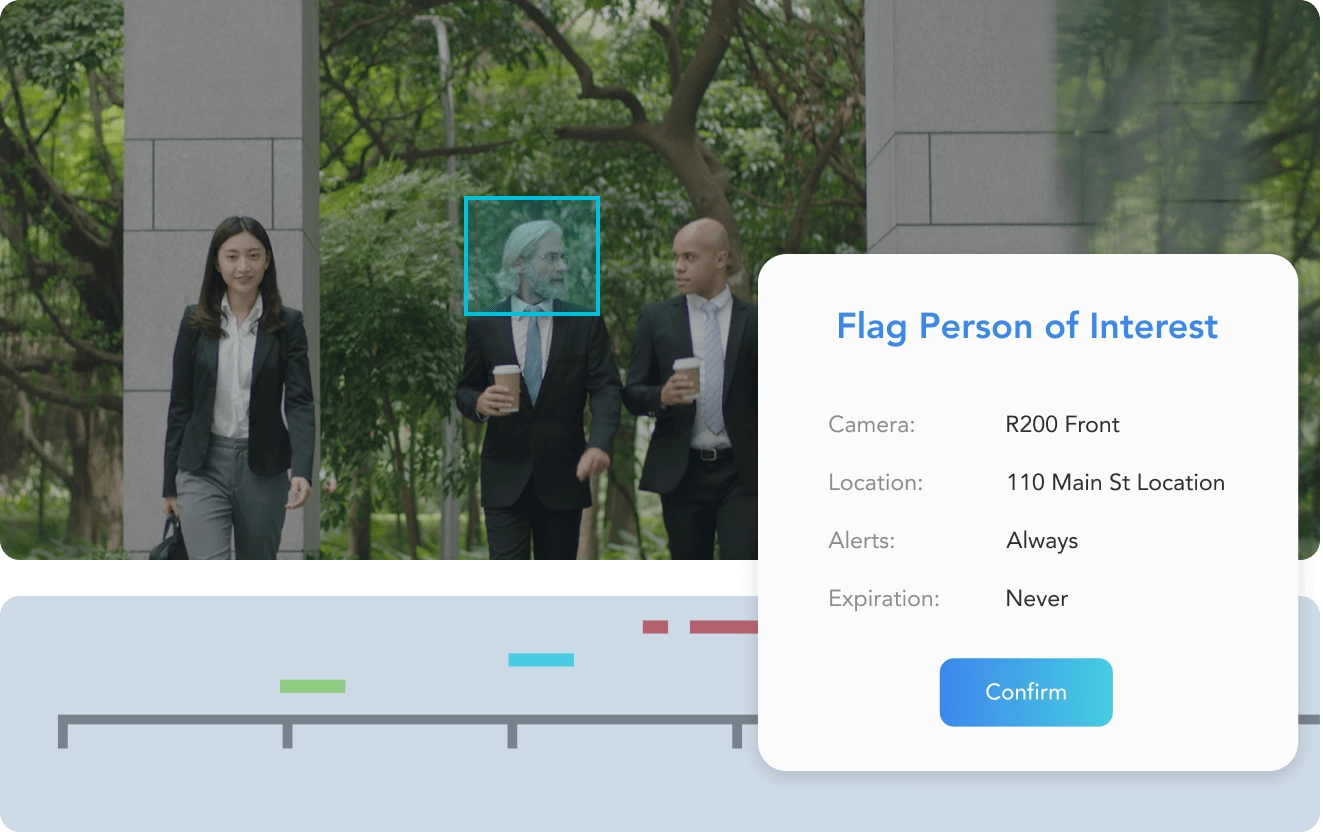
Task: Click the Confirm button
Action: tap(1025, 692)
